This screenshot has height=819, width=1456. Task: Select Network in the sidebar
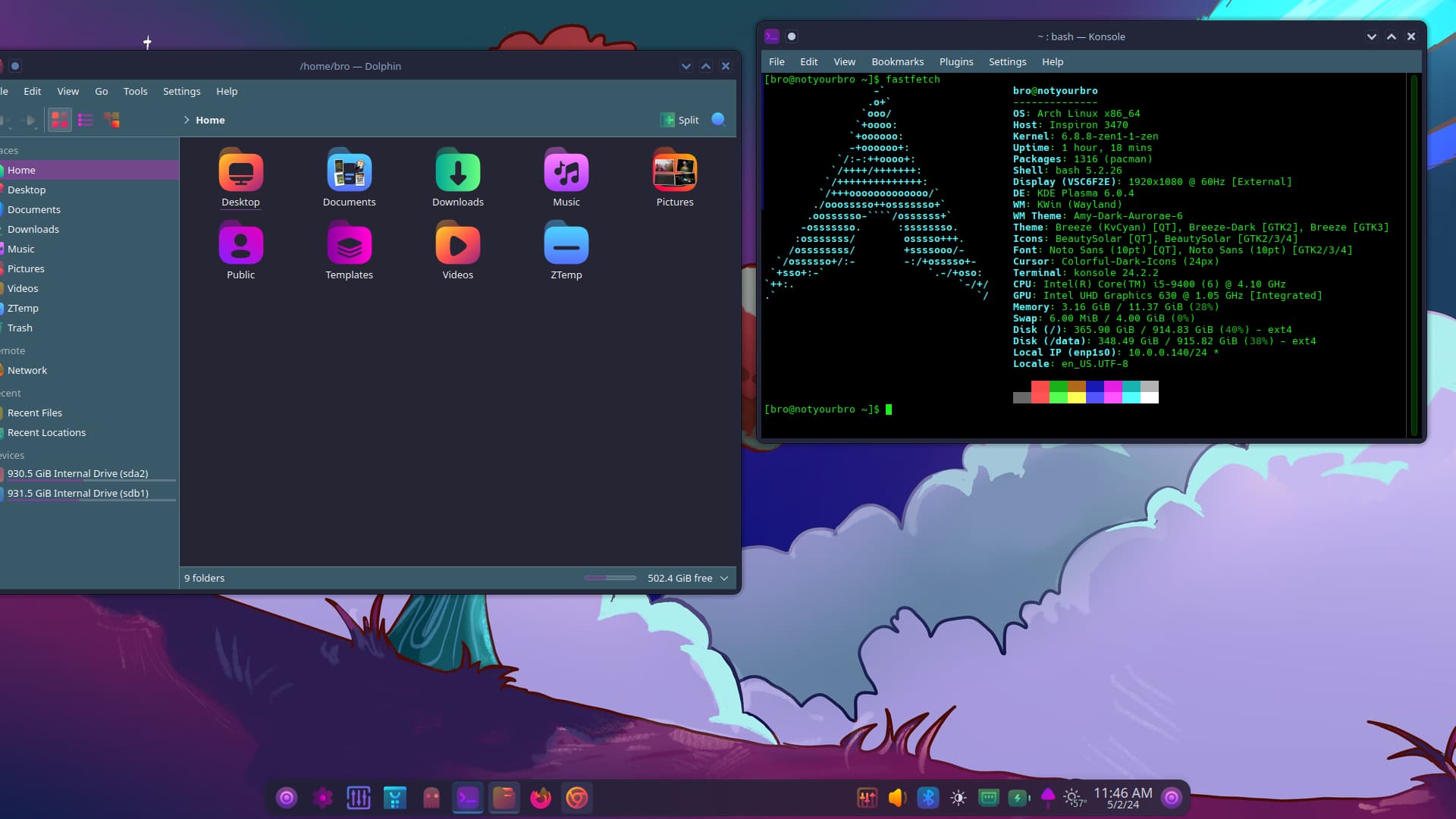coord(89,370)
